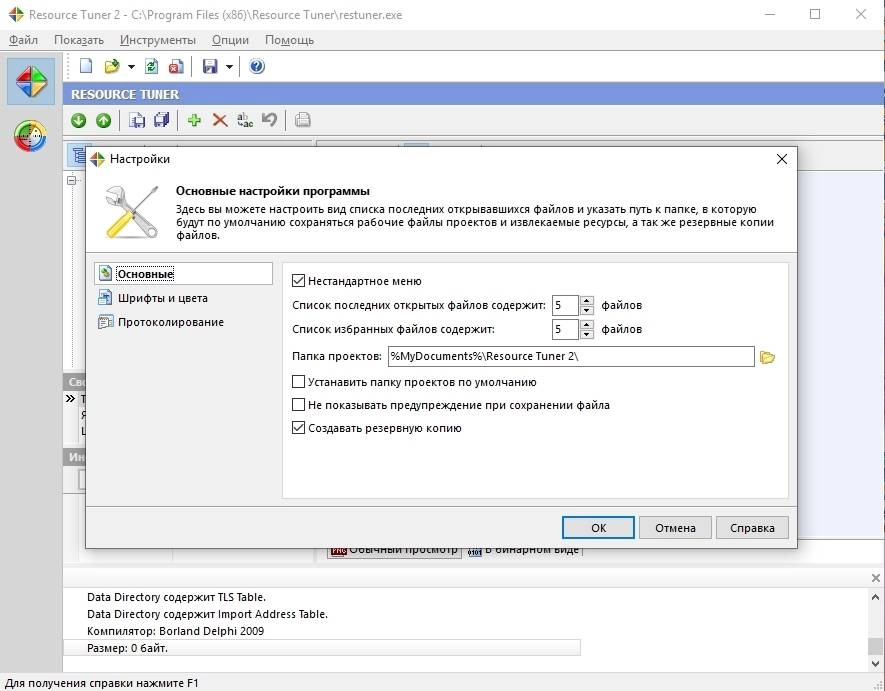
Task: Select log line about Import Address Table
Action: pos(207,614)
